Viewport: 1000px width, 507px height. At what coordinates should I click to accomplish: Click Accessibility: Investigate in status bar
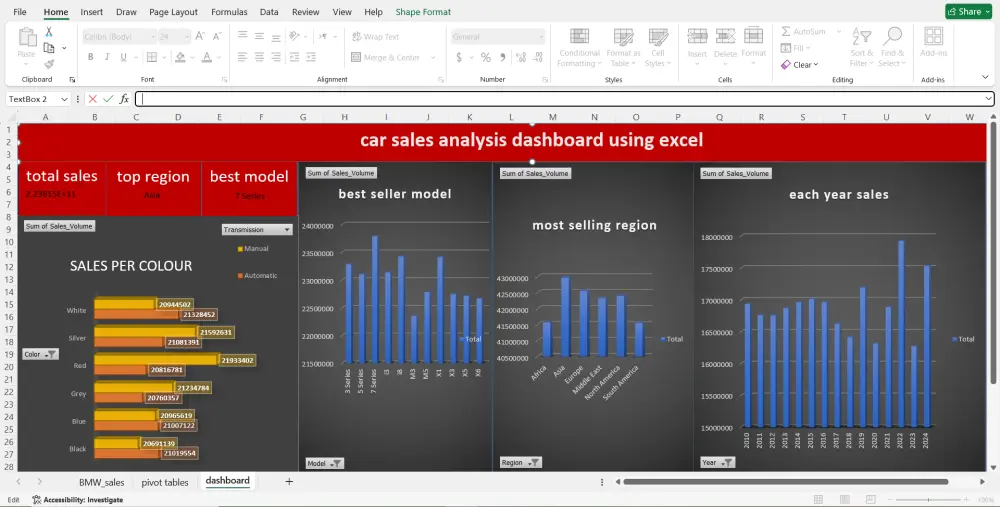77,500
